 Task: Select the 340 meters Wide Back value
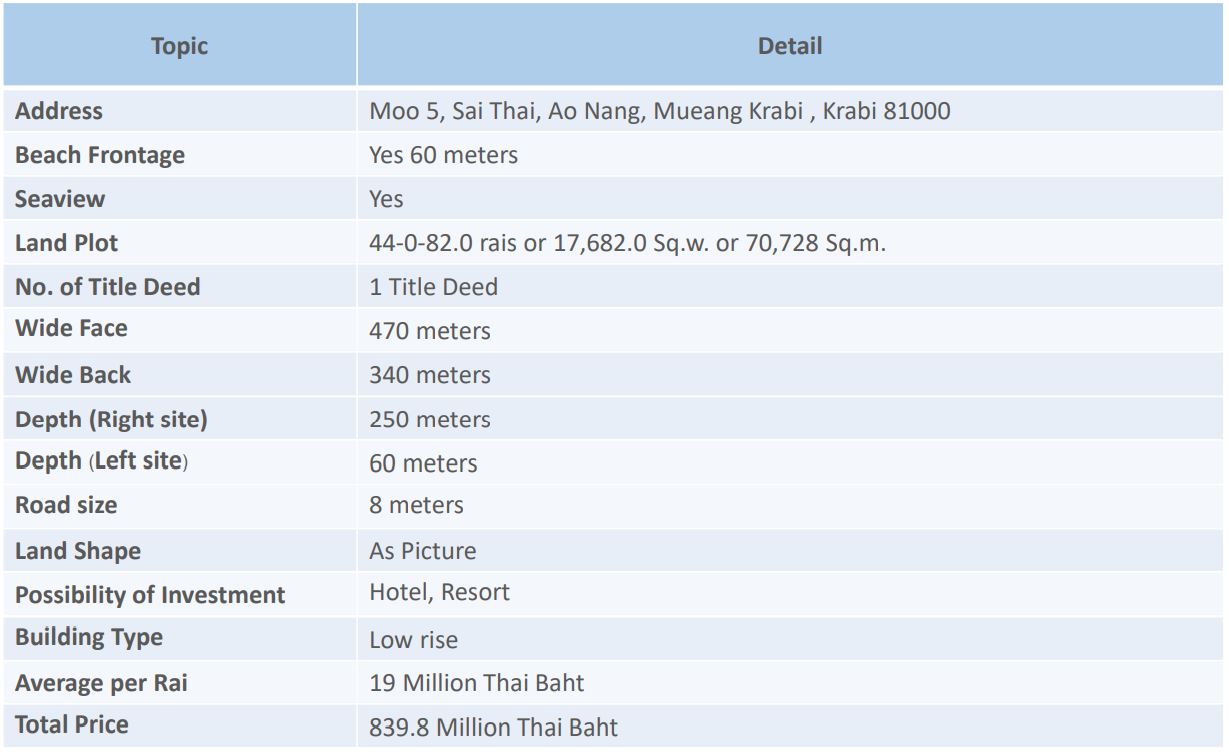[430, 375]
